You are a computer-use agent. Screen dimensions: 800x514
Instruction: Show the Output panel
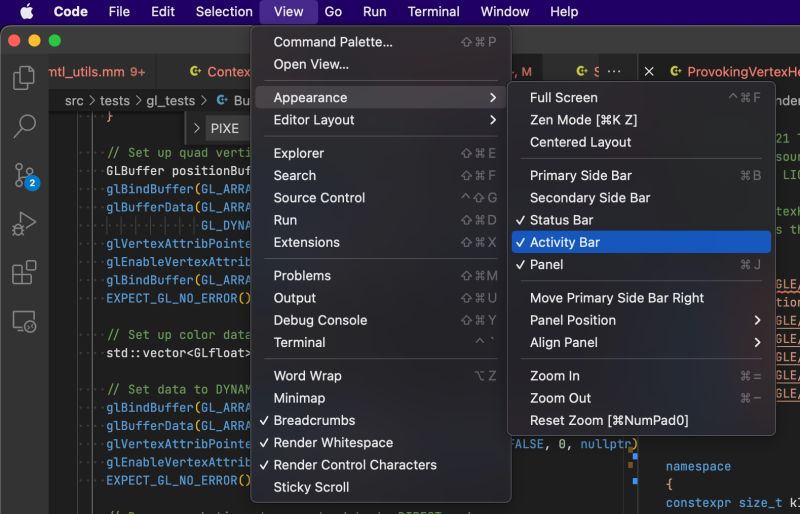coord(380,298)
